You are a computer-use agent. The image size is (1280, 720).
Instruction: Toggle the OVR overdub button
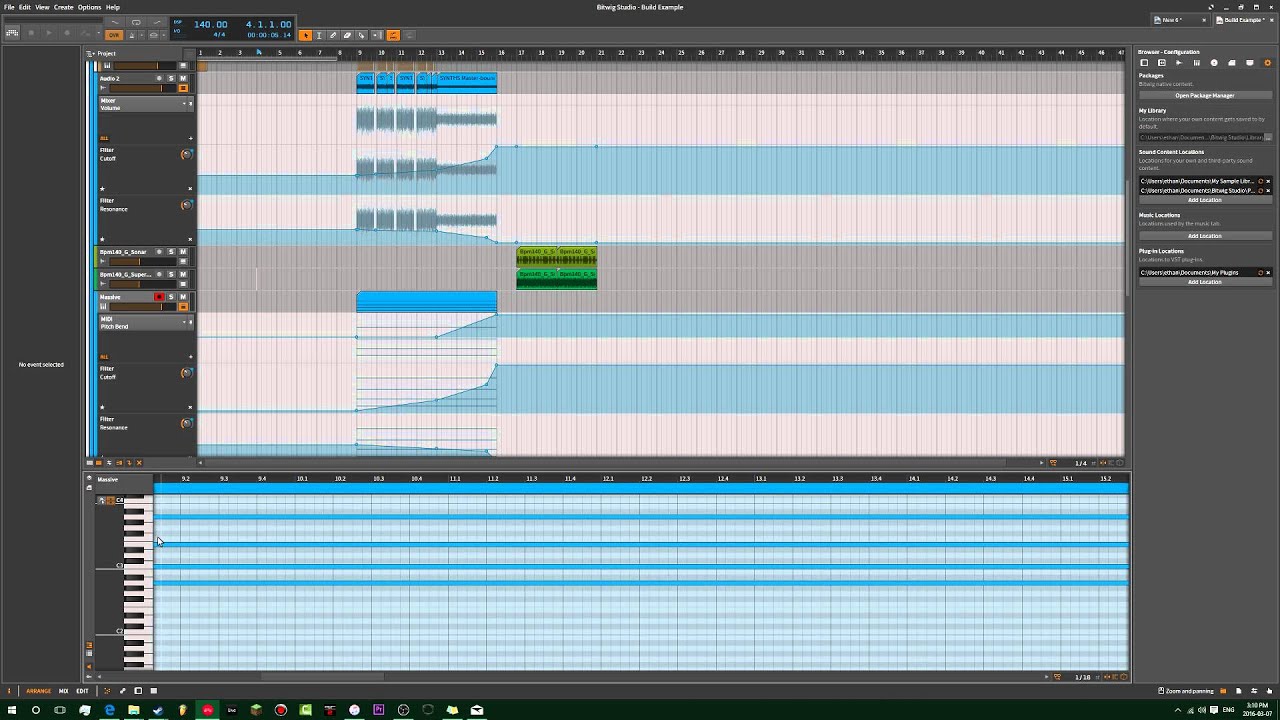114,35
